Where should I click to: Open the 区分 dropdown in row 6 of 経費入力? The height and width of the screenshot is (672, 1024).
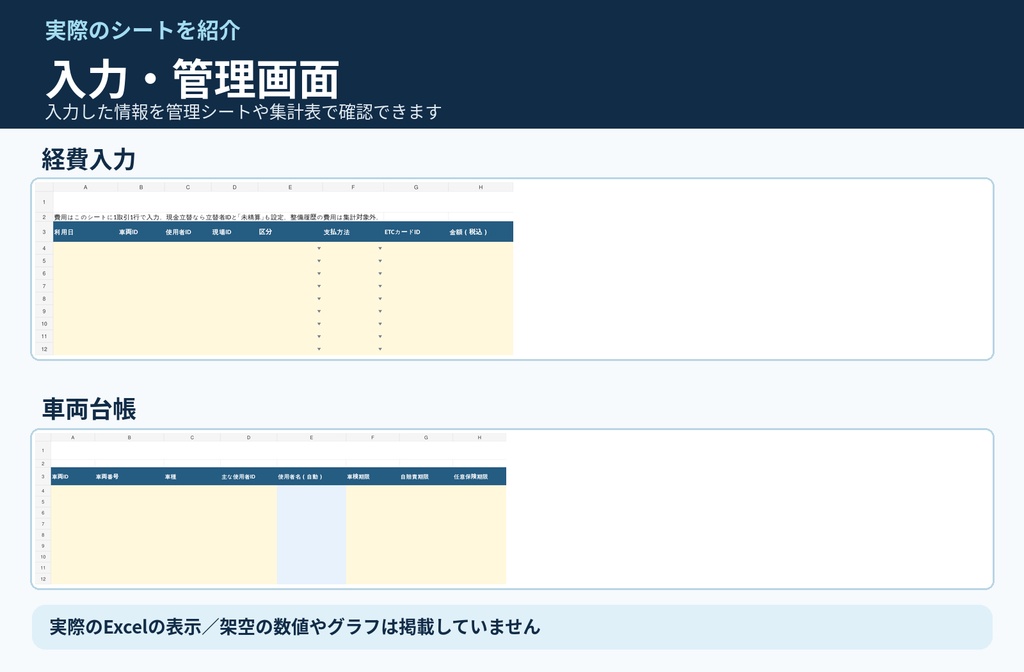click(319, 274)
